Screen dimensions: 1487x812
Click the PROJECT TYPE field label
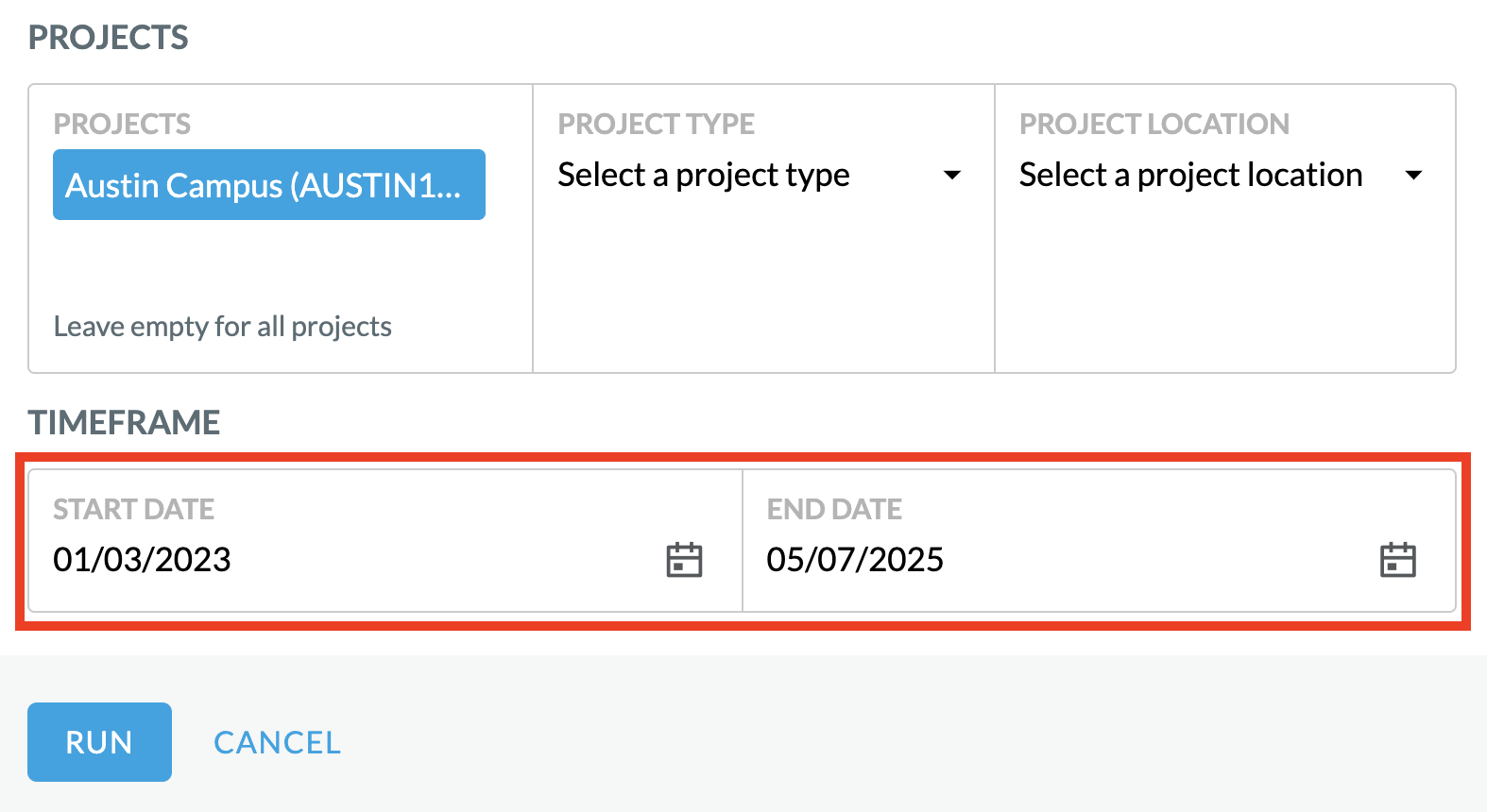coord(656,124)
